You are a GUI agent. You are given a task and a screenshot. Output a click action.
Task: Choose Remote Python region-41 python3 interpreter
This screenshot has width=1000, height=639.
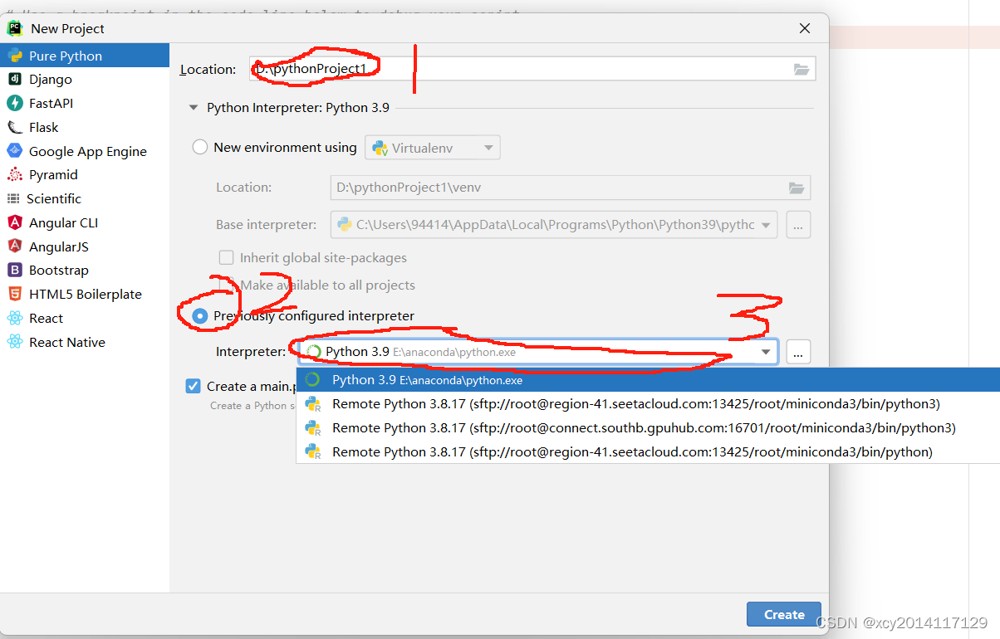[648, 404]
